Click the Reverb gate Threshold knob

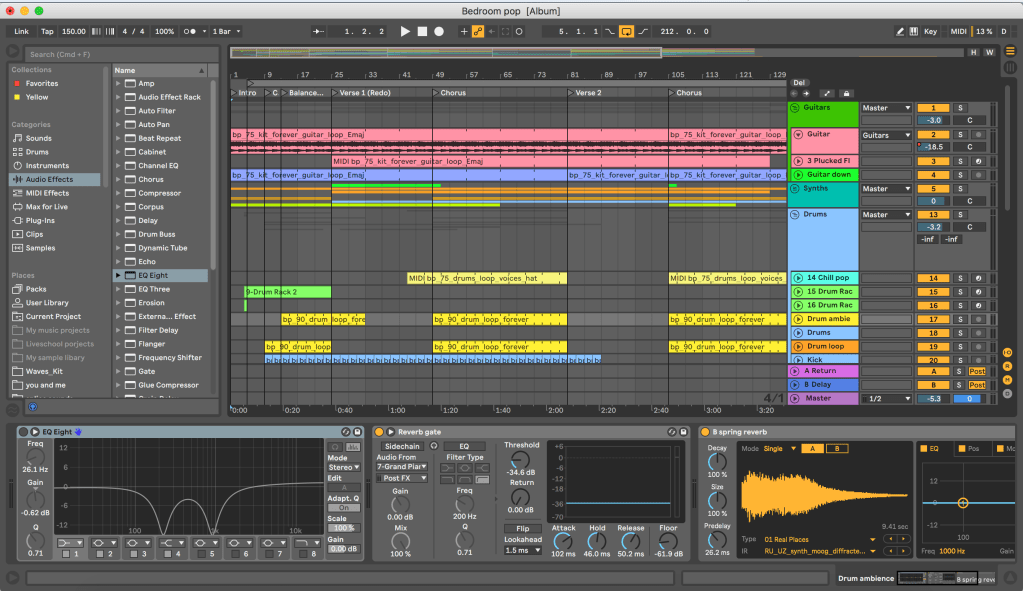tap(521, 458)
